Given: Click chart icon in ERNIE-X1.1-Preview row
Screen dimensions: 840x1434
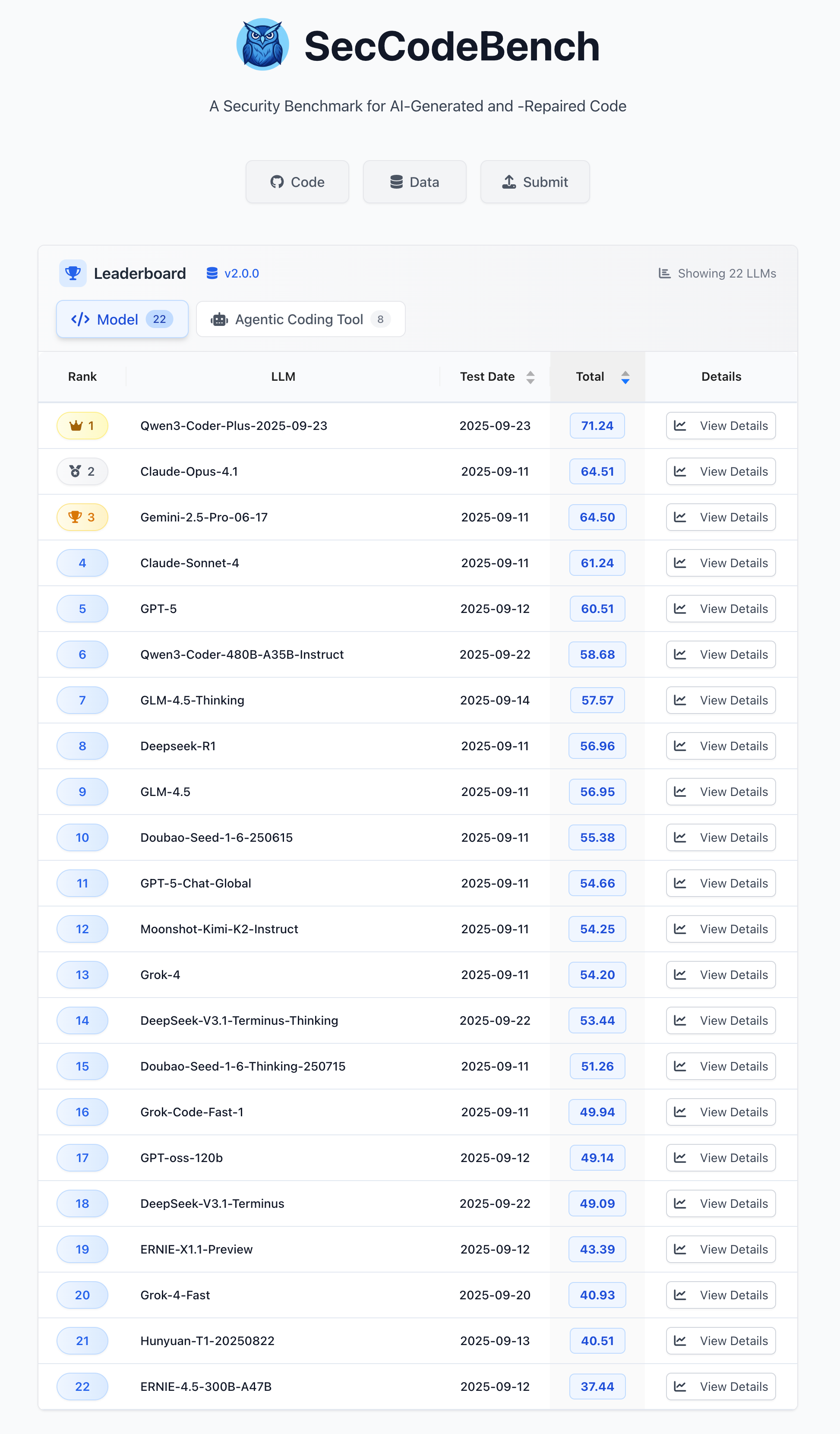Looking at the screenshot, I should (680, 1249).
